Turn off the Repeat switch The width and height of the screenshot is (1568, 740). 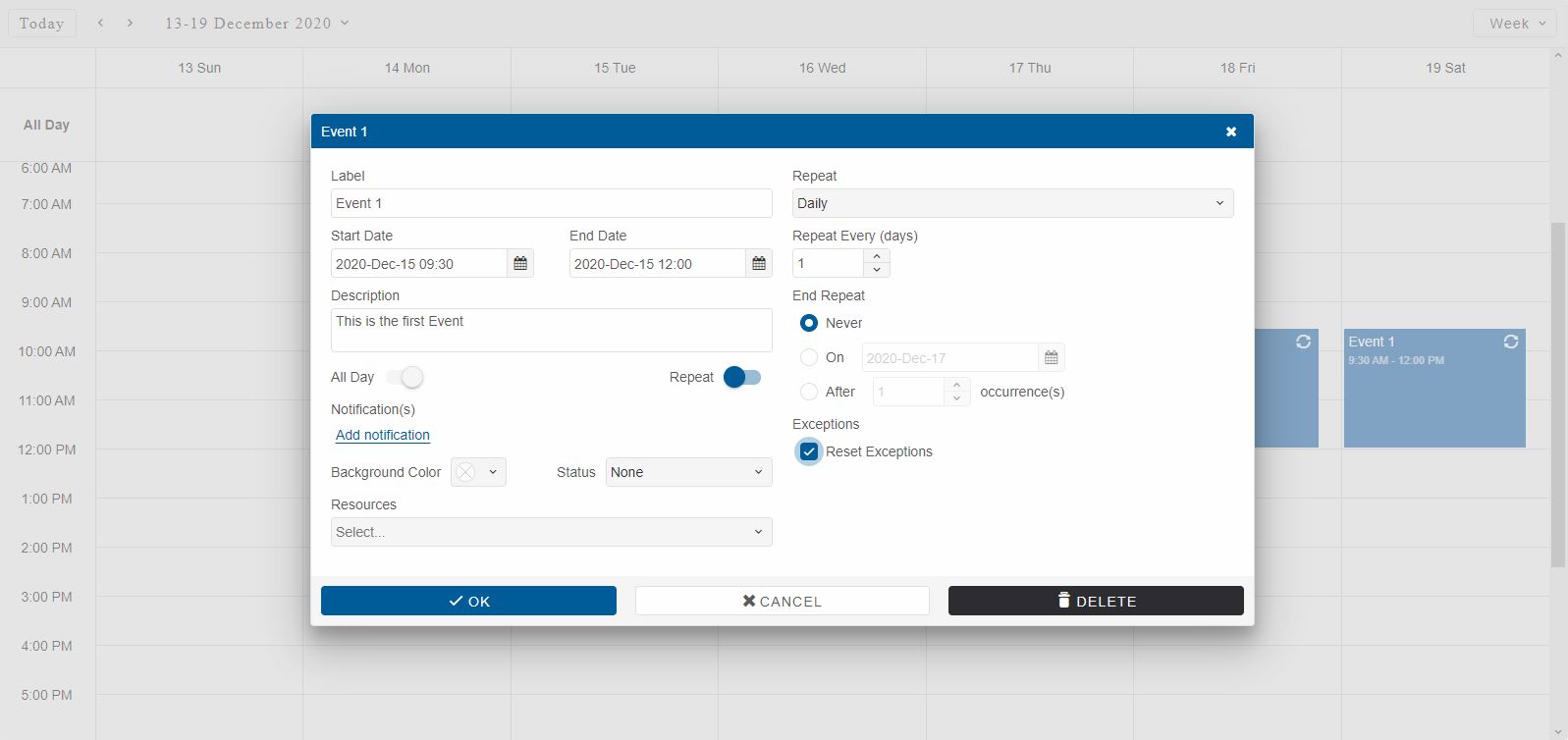pos(742,377)
